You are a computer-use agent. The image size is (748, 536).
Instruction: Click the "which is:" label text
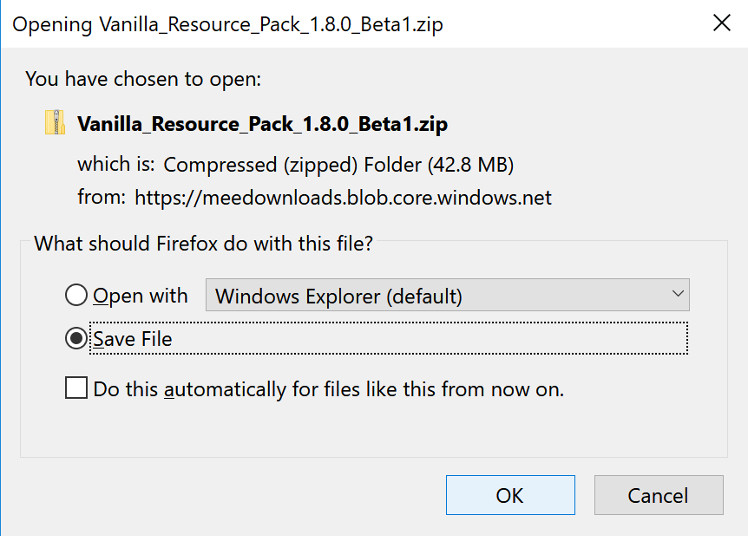[116, 164]
